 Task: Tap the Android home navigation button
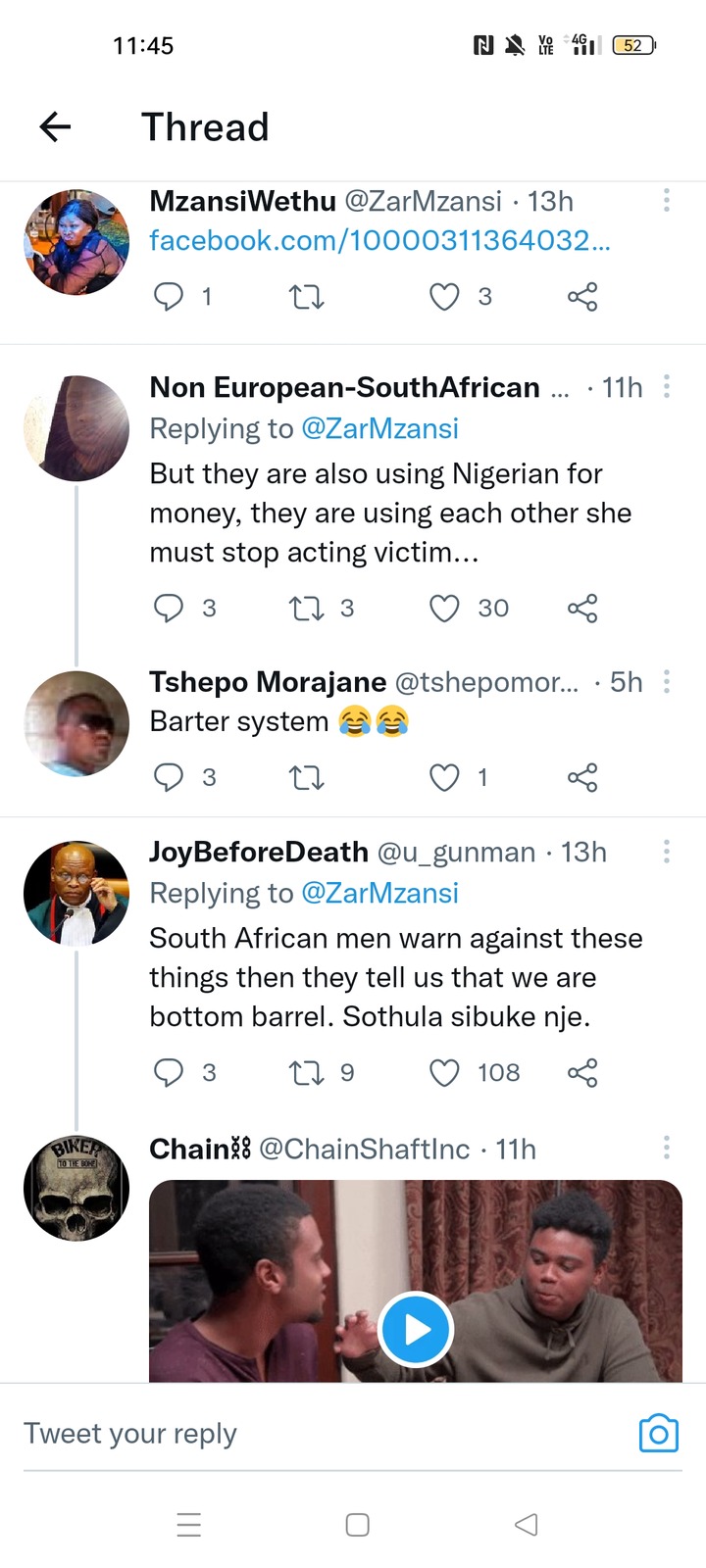coord(358,1525)
